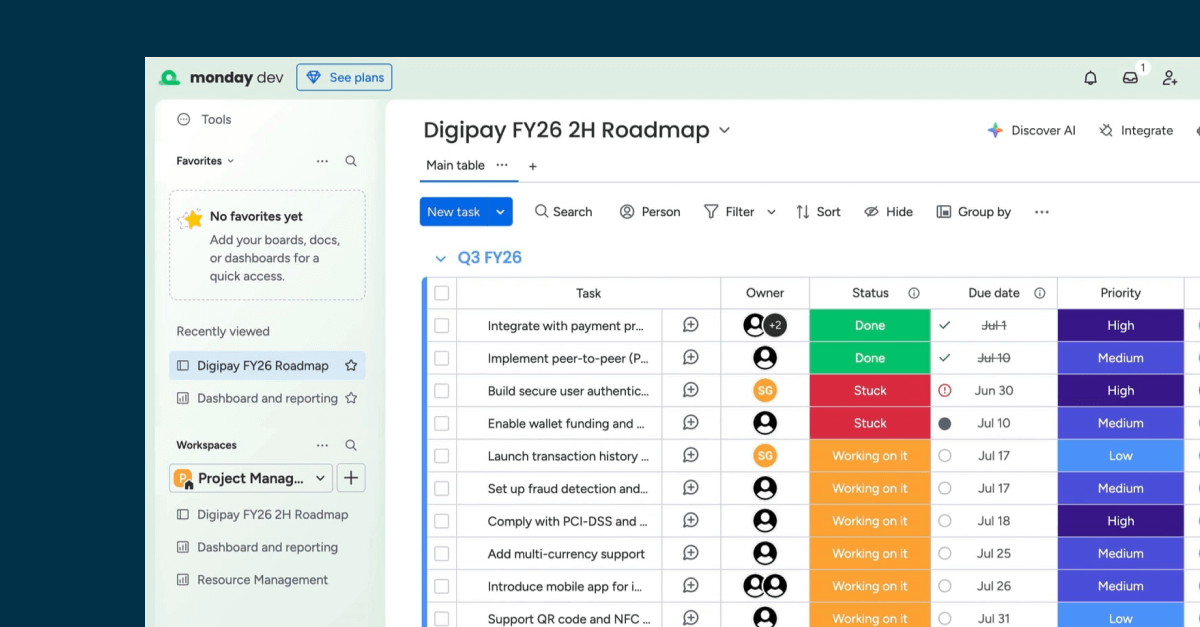
Task: Open Group by menu
Action: (973, 211)
